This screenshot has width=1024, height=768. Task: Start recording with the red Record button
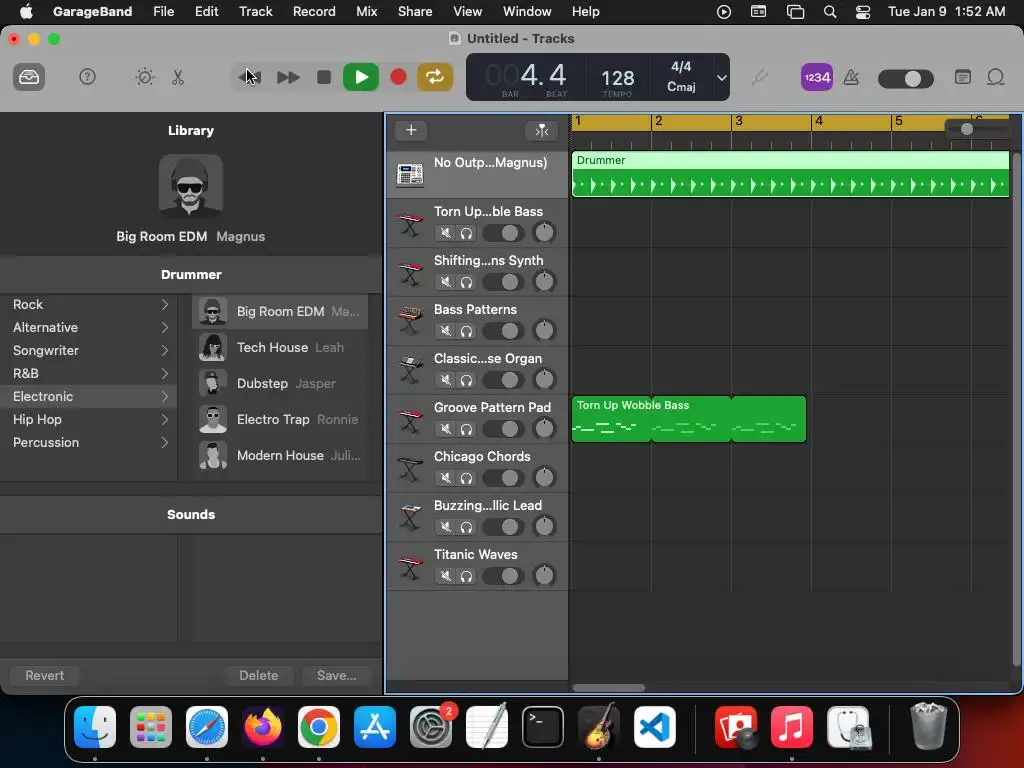398,77
